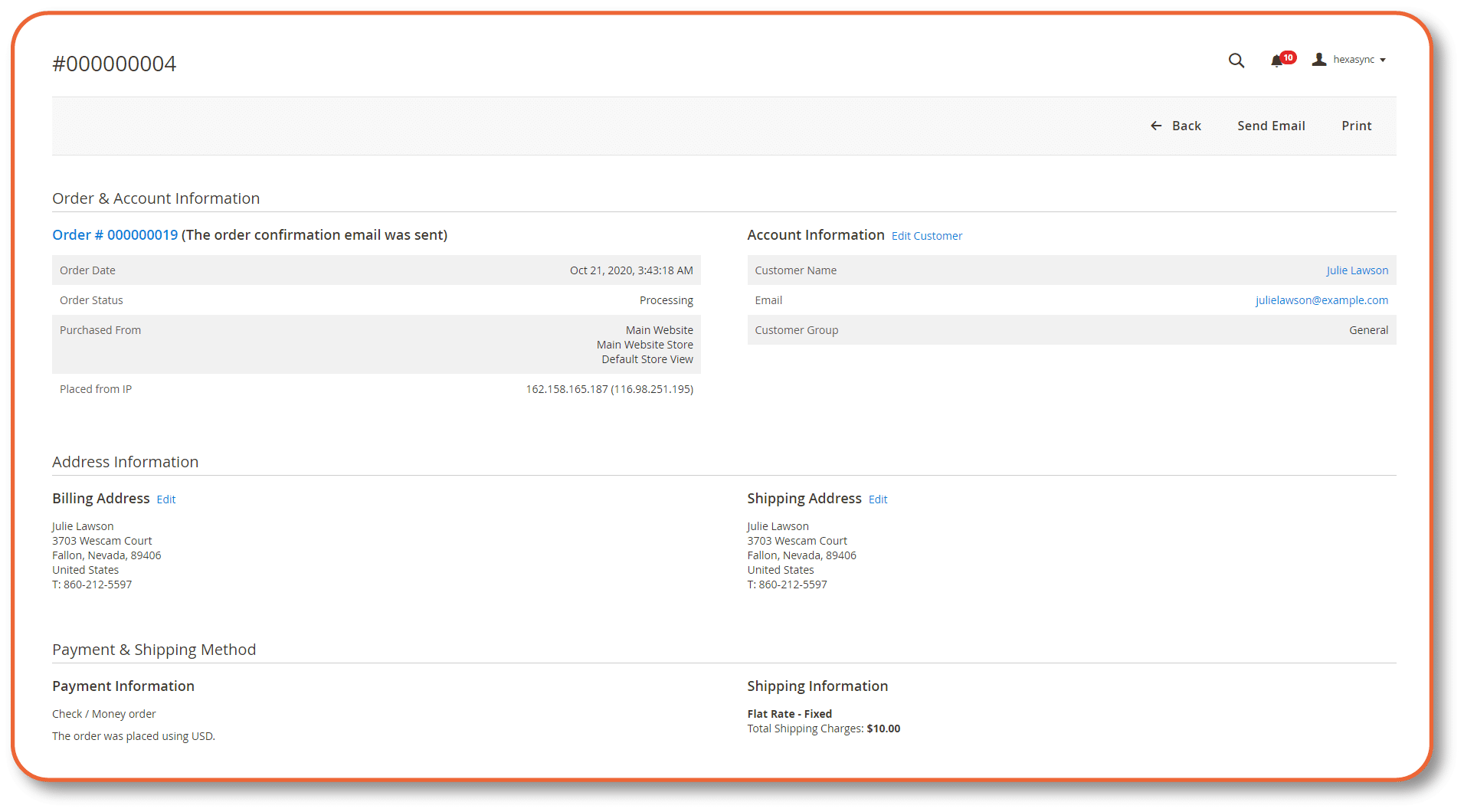Select the Placed from IP address text
Screen dimensions: 1464x812
coord(609,388)
